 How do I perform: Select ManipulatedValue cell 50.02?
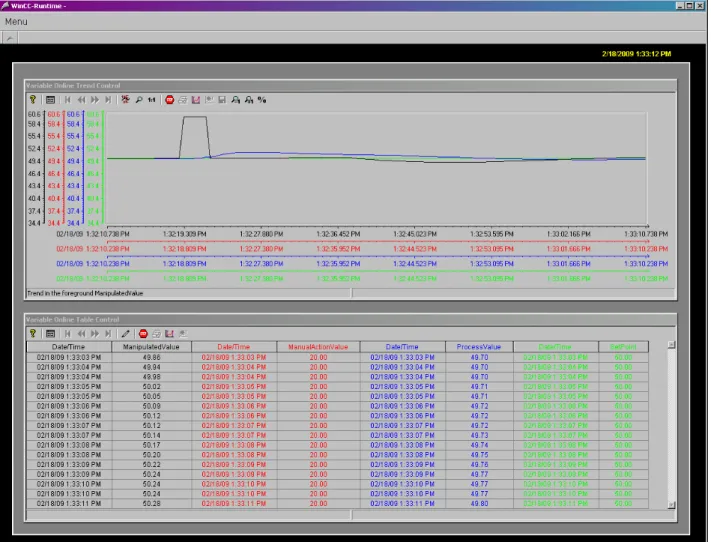[x=151, y=387]
